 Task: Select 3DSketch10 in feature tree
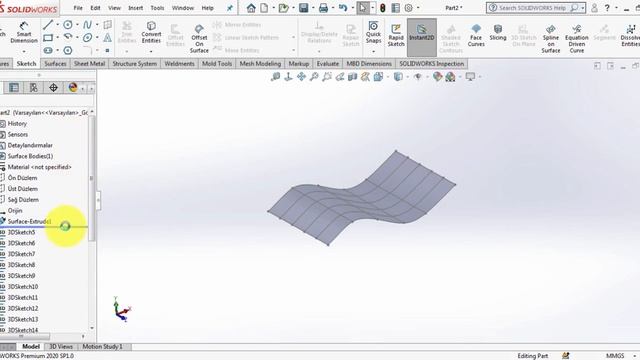(x=23, y=287)
